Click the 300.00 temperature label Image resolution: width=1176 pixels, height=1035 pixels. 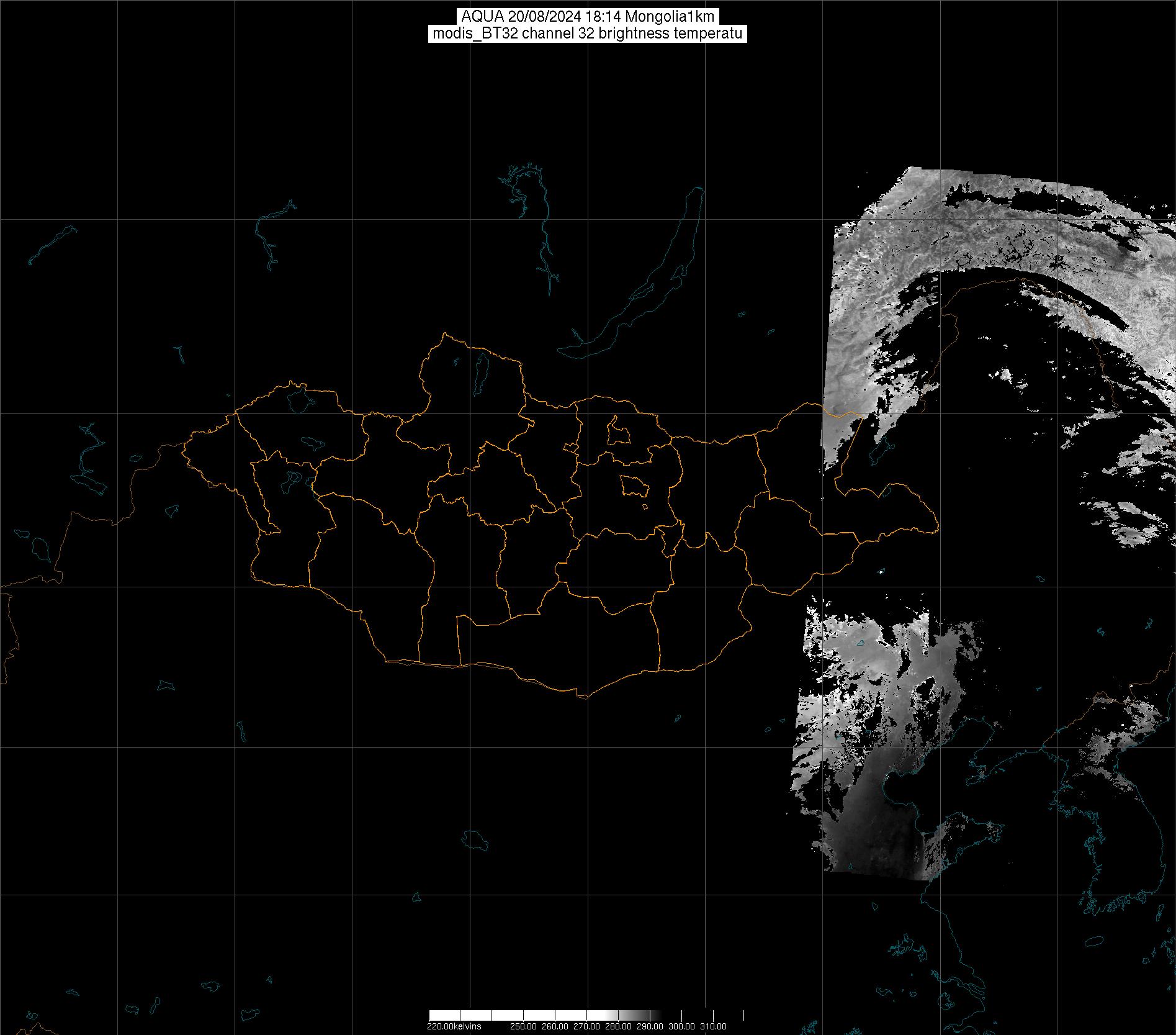pos(681,1026)
